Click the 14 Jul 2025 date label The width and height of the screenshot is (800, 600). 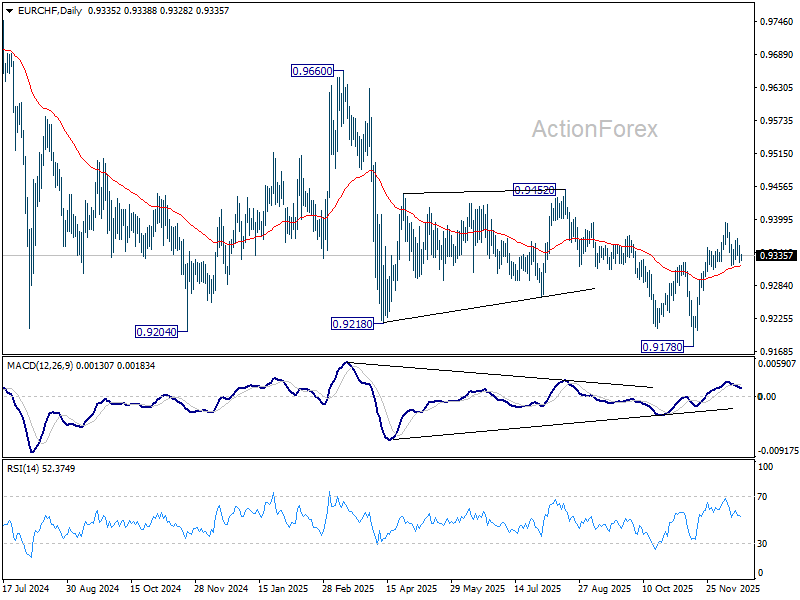click(538, 589)
